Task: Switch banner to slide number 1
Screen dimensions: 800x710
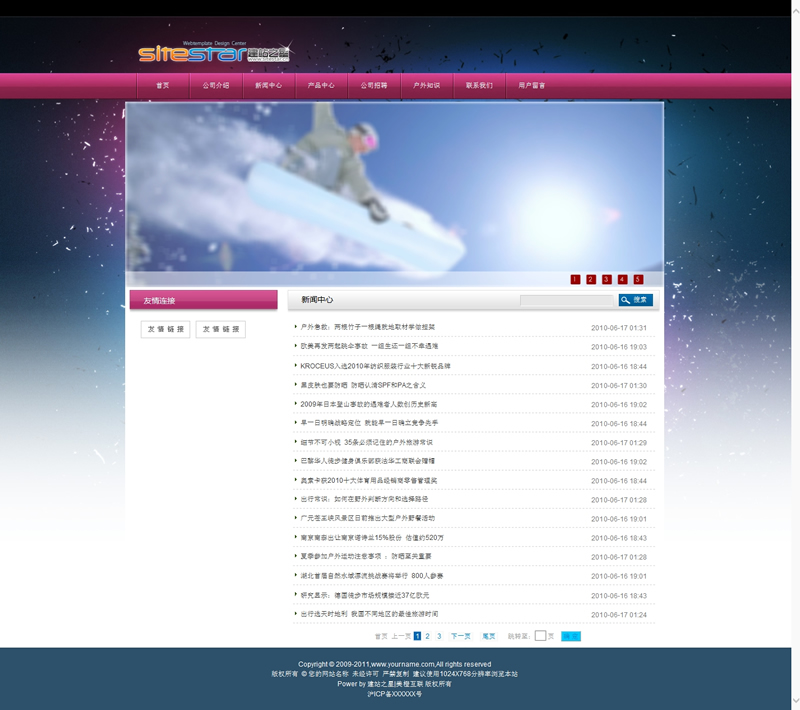Action: [x=575, y=280]
